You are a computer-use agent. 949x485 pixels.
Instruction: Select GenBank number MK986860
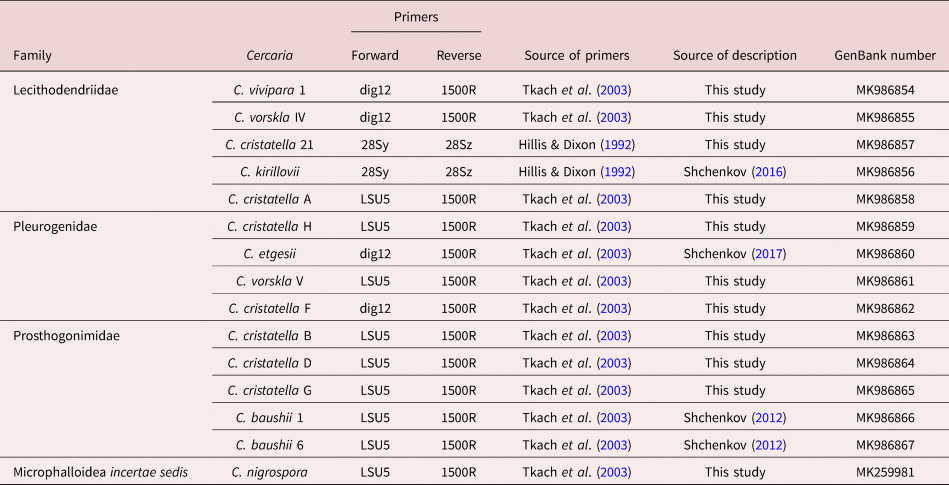click(x=885, y=254)
